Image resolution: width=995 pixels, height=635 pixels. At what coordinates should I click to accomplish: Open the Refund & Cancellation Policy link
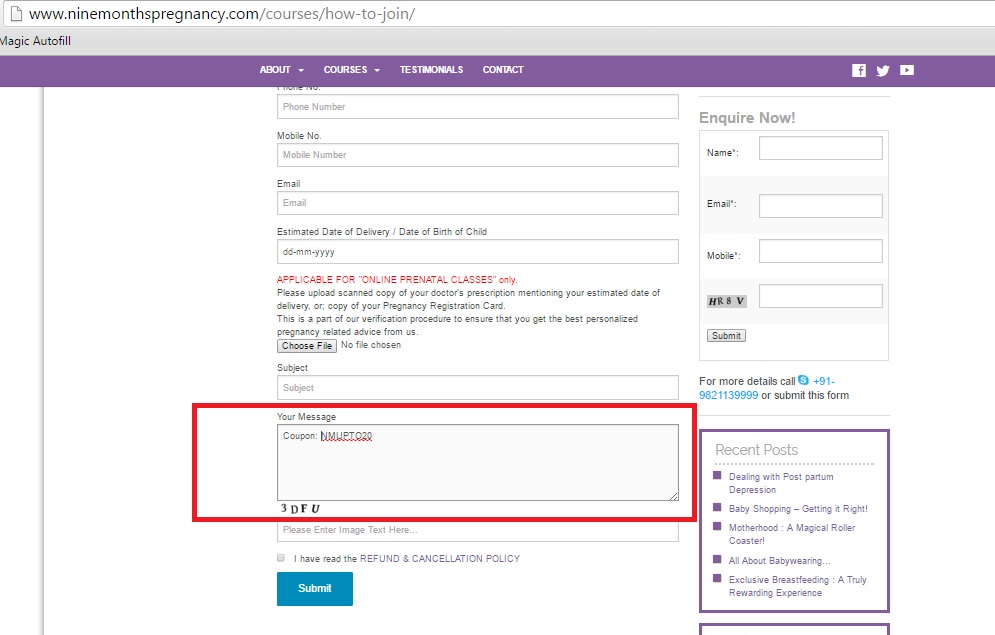(x=439, y=559)
